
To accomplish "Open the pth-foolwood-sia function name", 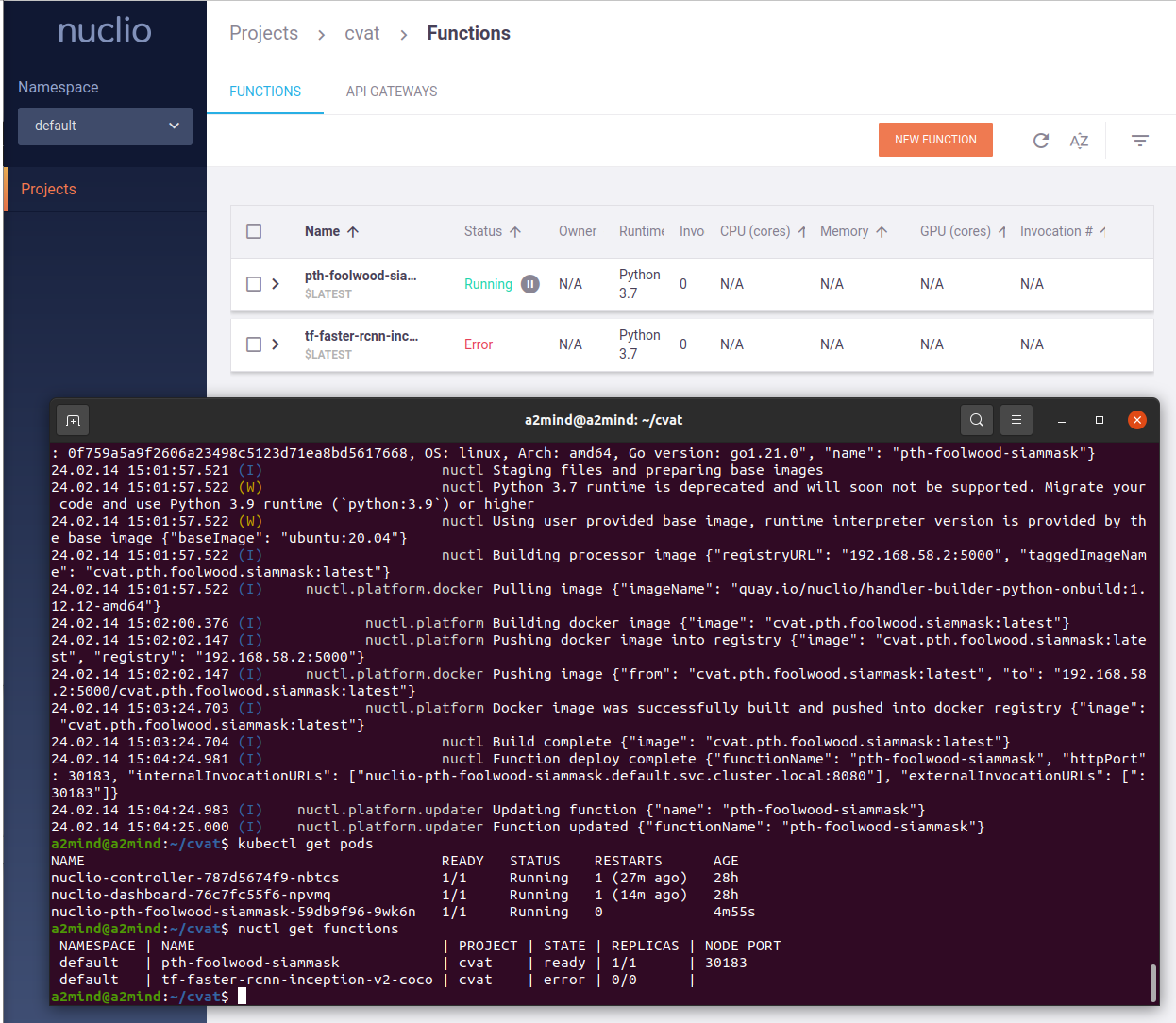I will click(x=361, y=276).
